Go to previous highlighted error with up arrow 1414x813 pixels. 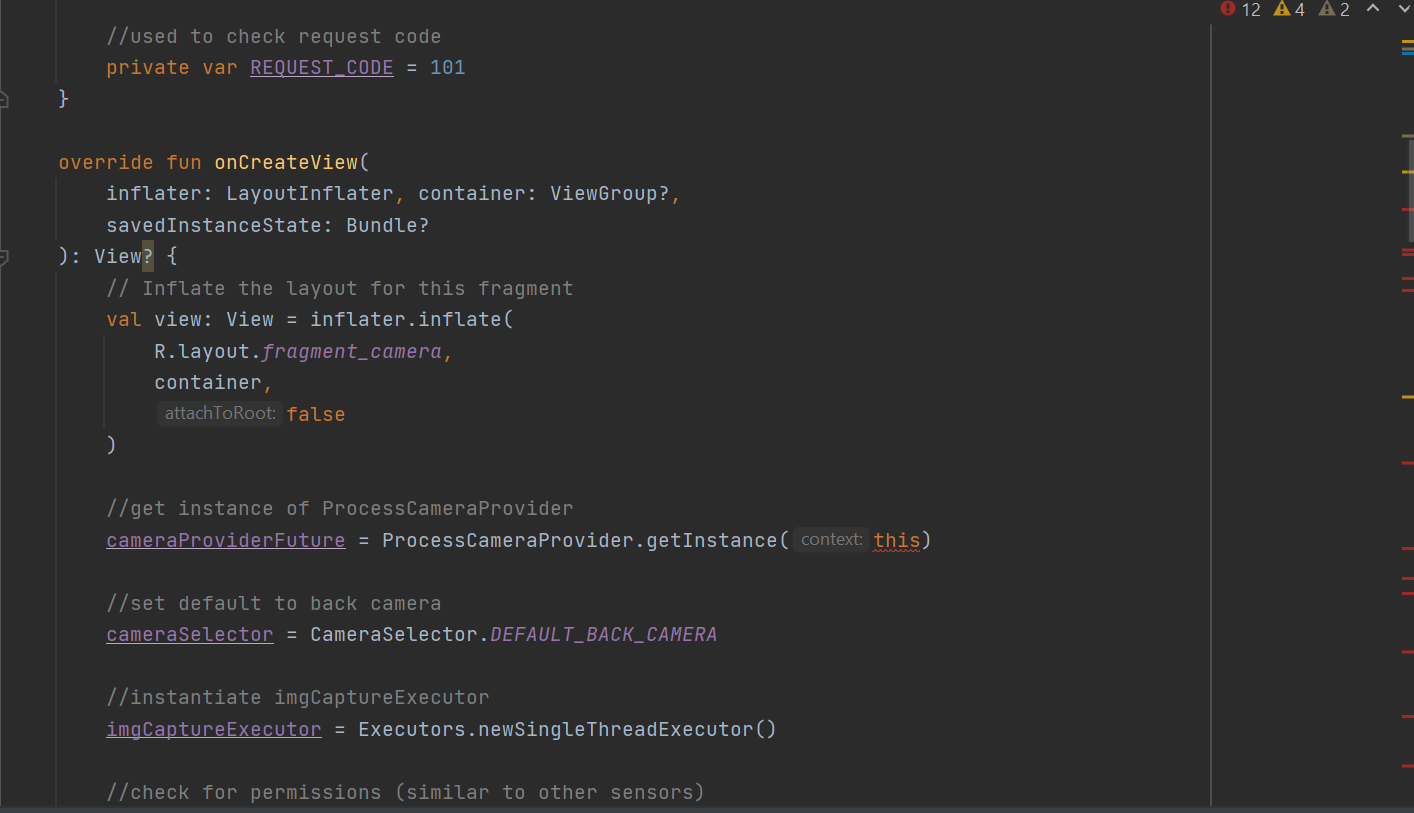click(1374, 8)
